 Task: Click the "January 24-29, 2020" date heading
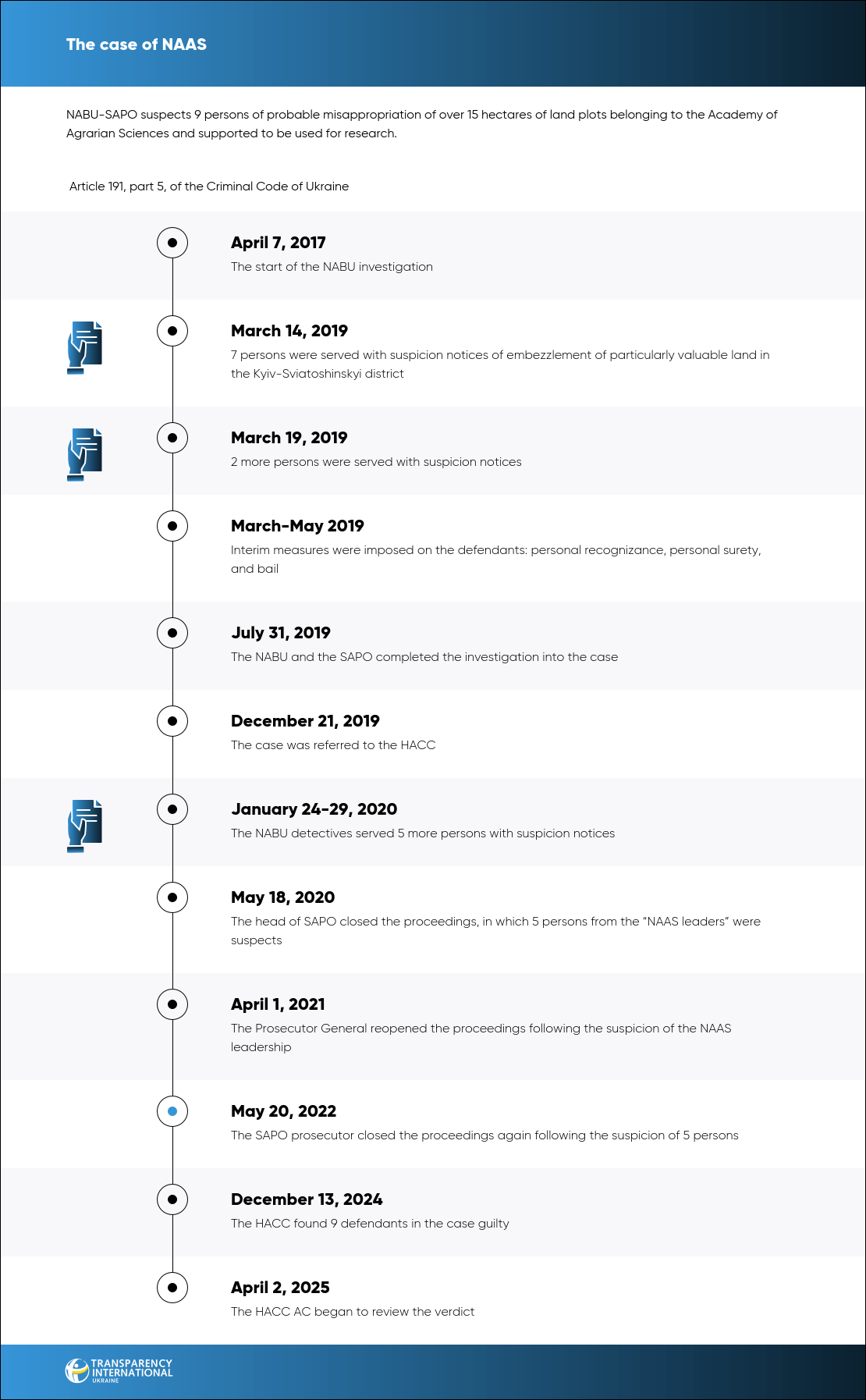point(314,809)
